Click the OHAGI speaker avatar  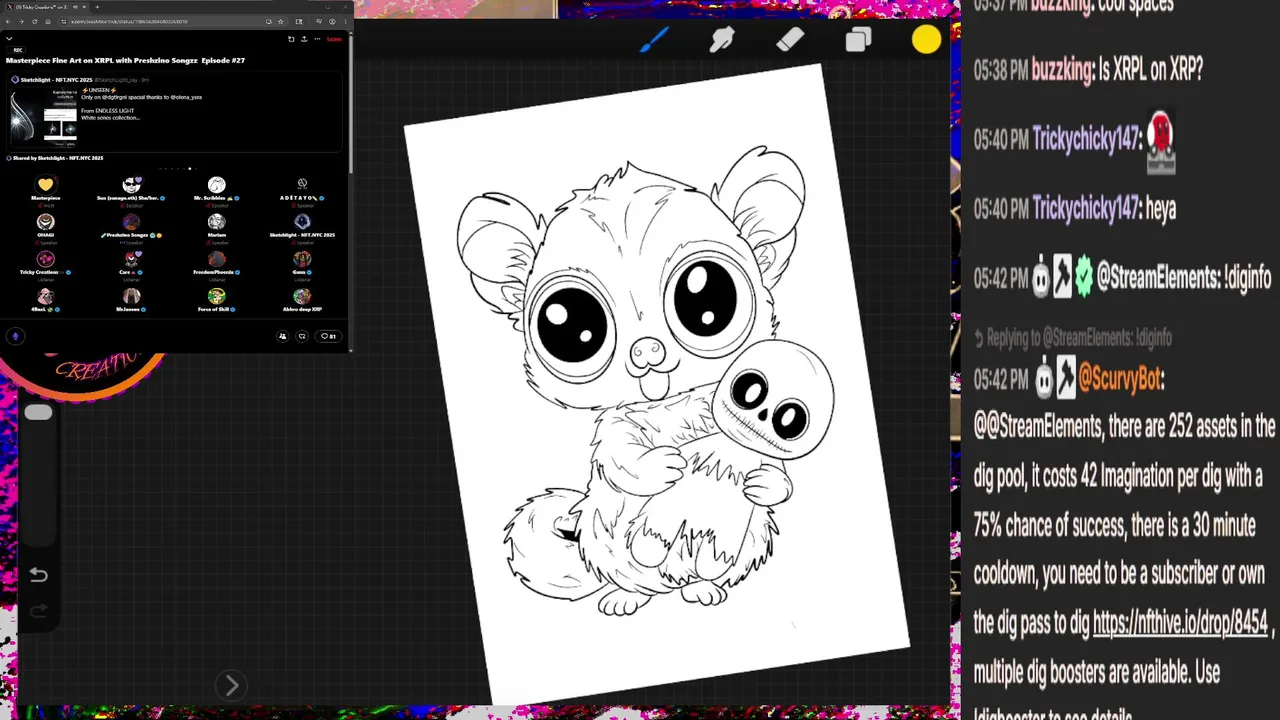pyautogui.click(x=45, y=222)
